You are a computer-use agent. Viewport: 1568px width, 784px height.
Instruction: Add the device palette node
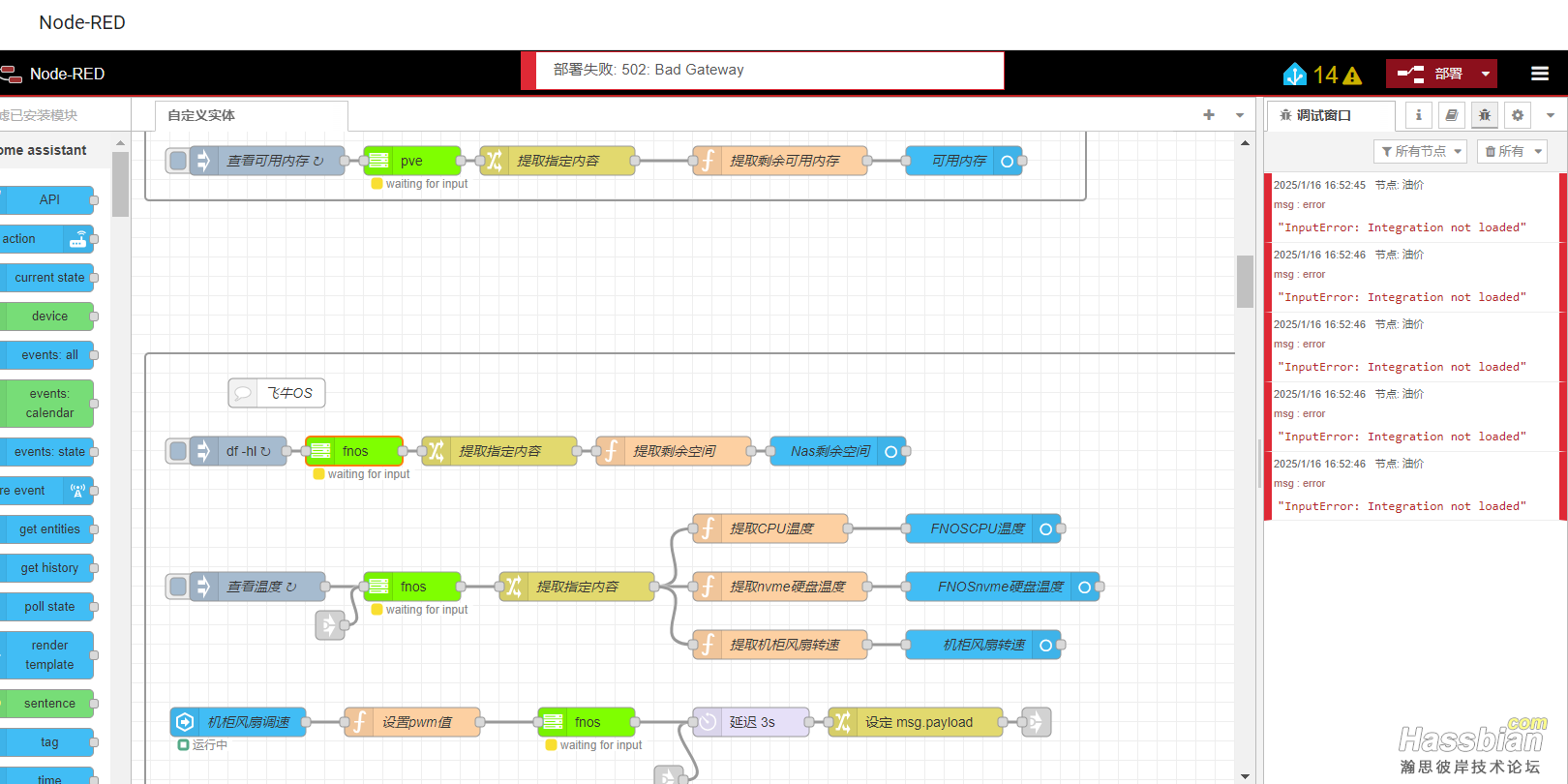47,317
